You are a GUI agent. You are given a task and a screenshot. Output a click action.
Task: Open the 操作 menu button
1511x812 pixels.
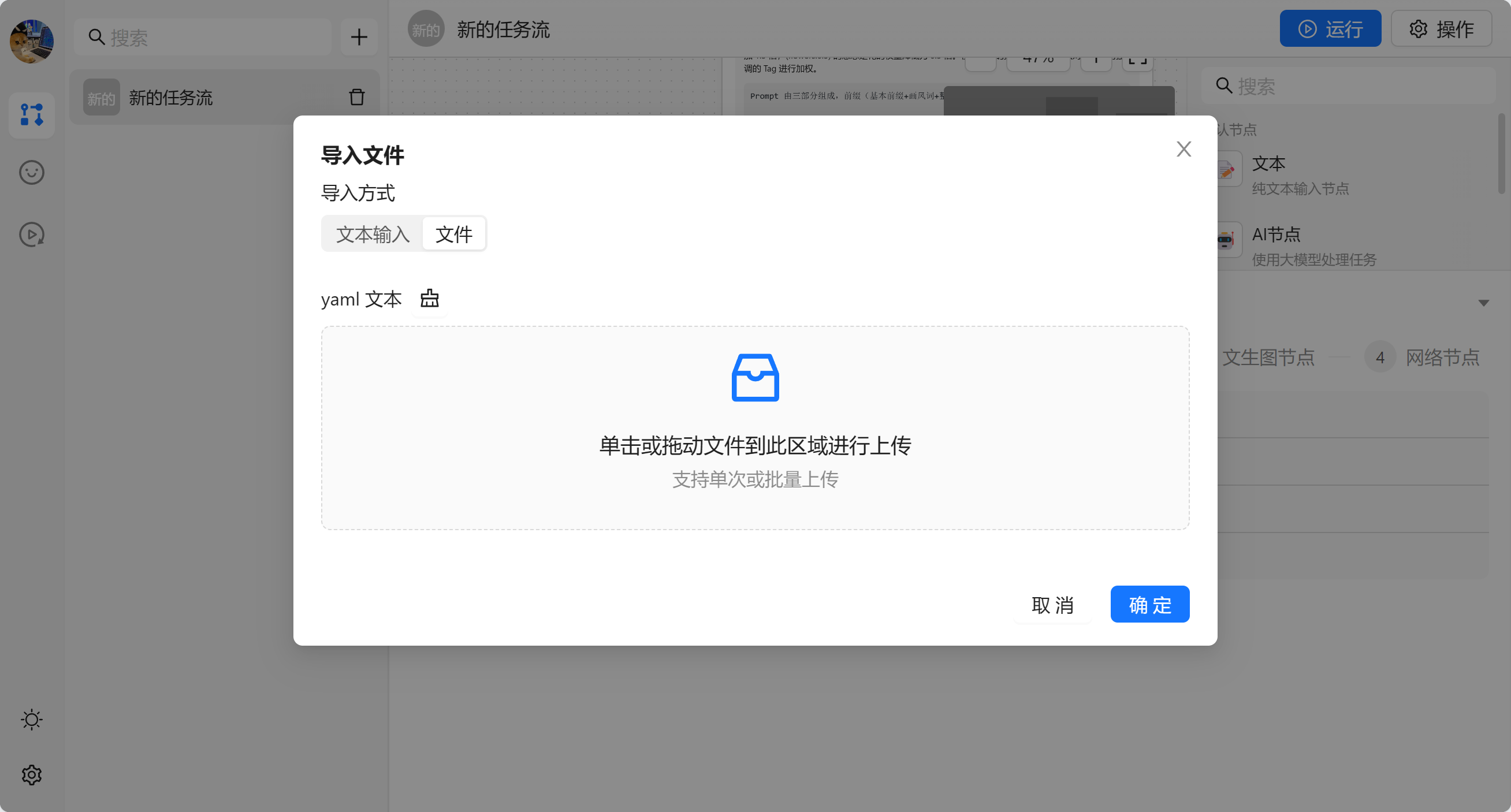click(1442, 29)
